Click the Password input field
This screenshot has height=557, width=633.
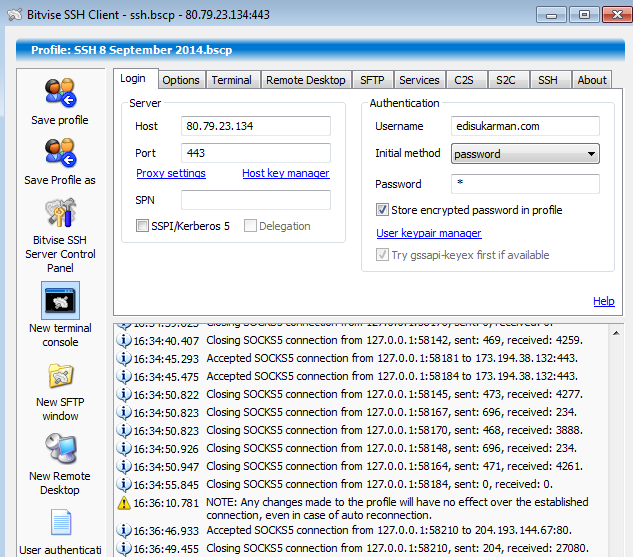525,184
